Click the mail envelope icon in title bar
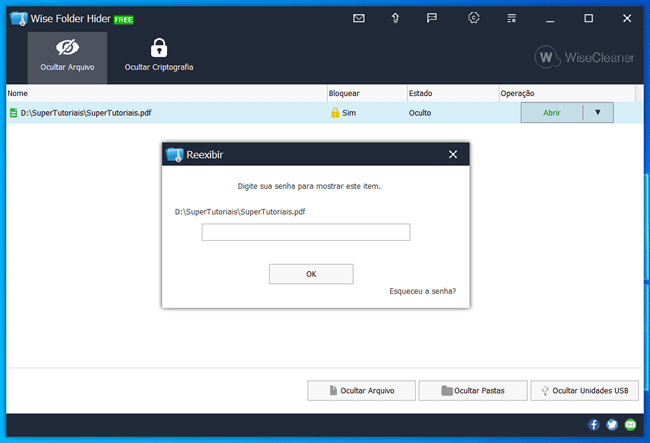The image size is (650, 443). click(x=359, y=18)
